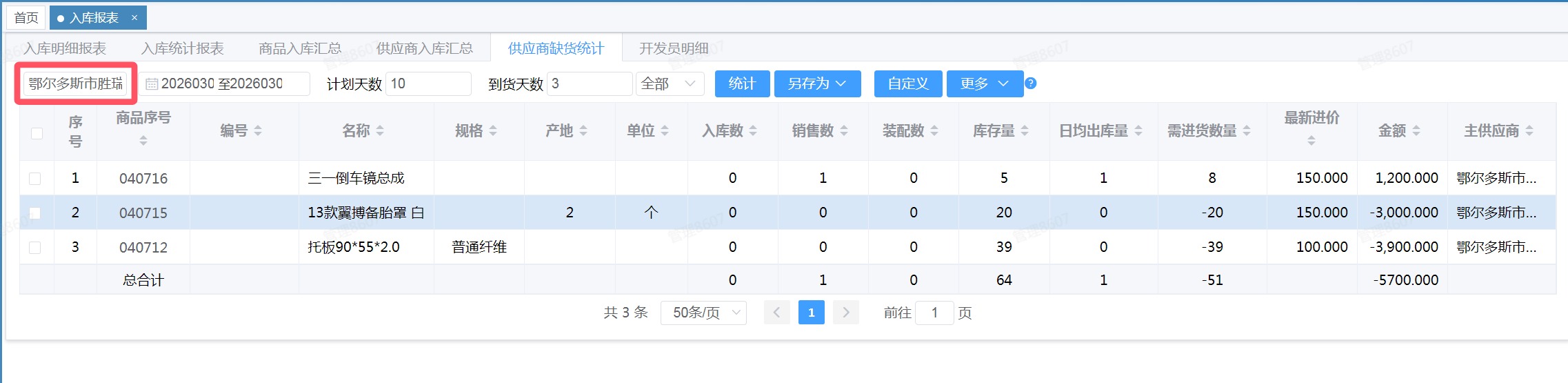Image resolution: width=1568 pixels, height=383 pixels.
Task: Check row 3 checkbox for 040712
Action: pyautogui.click(x=35, y=247)
